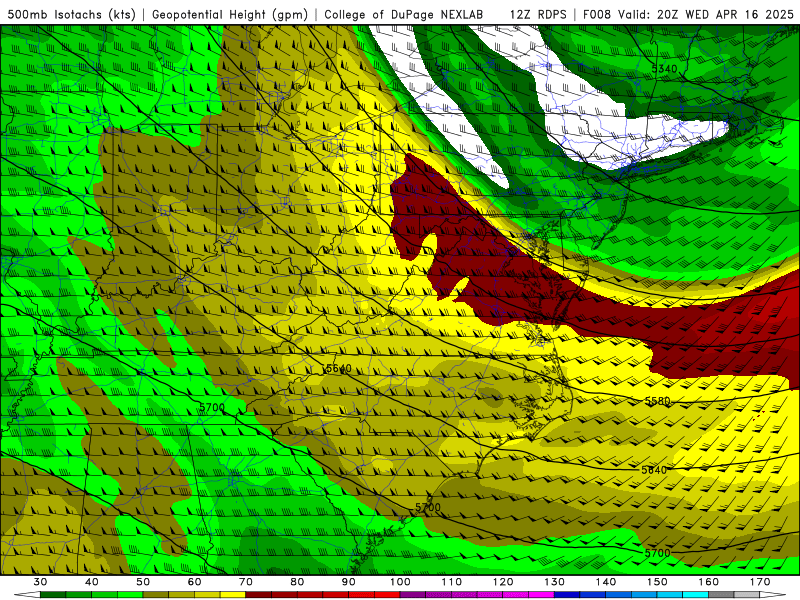Click the legend value 100

[x=400, y=582]
